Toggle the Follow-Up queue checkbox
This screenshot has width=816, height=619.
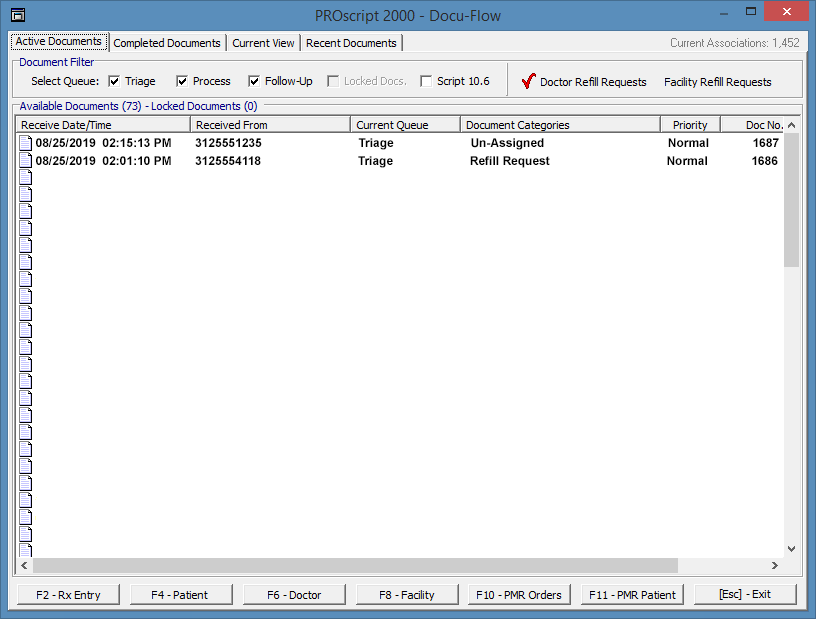(x=255, y=81)
